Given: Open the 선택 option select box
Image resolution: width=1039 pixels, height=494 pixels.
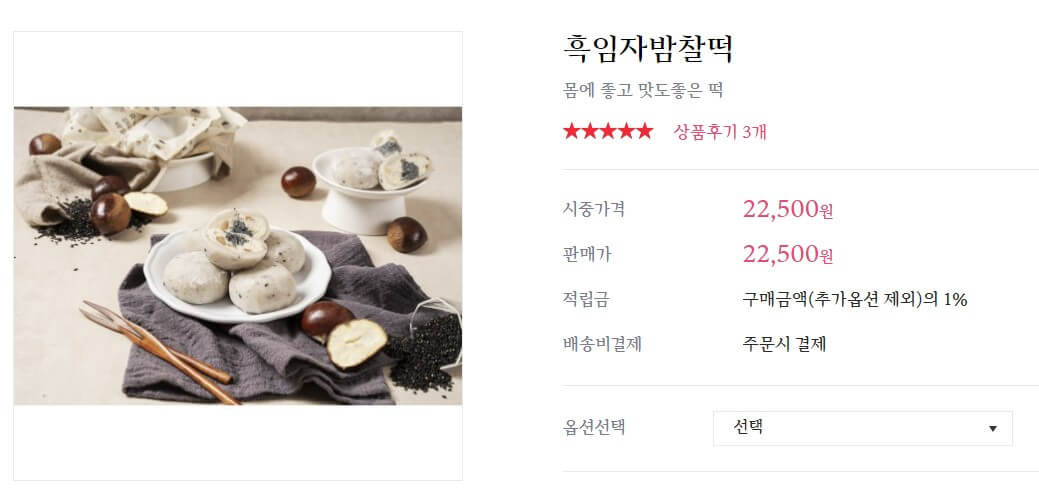Looking at the screenshot, I should 862,428.
